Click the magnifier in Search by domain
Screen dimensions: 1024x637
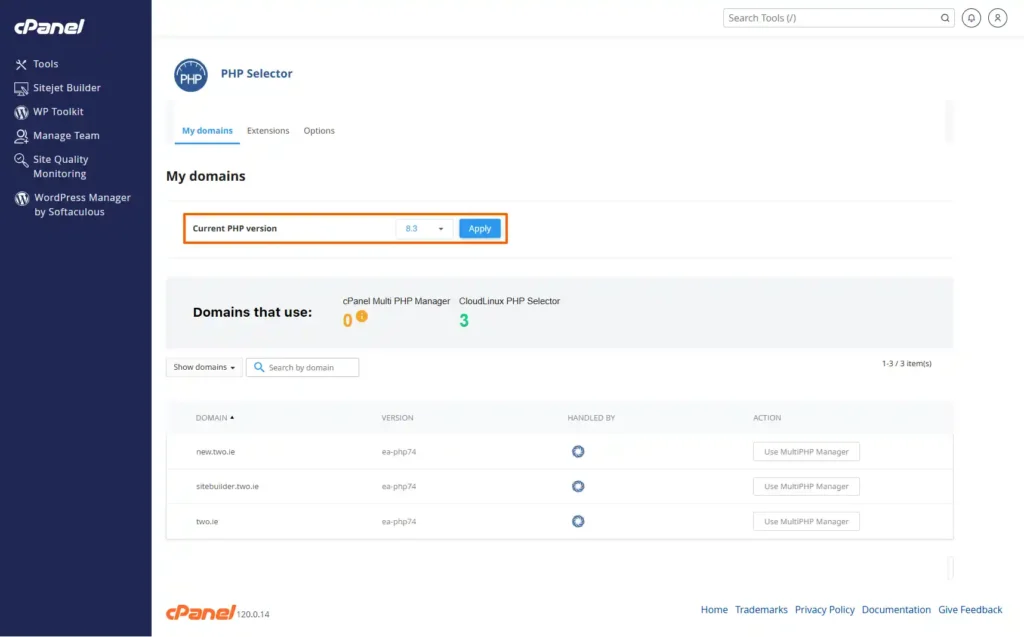(x=259, y=367)
